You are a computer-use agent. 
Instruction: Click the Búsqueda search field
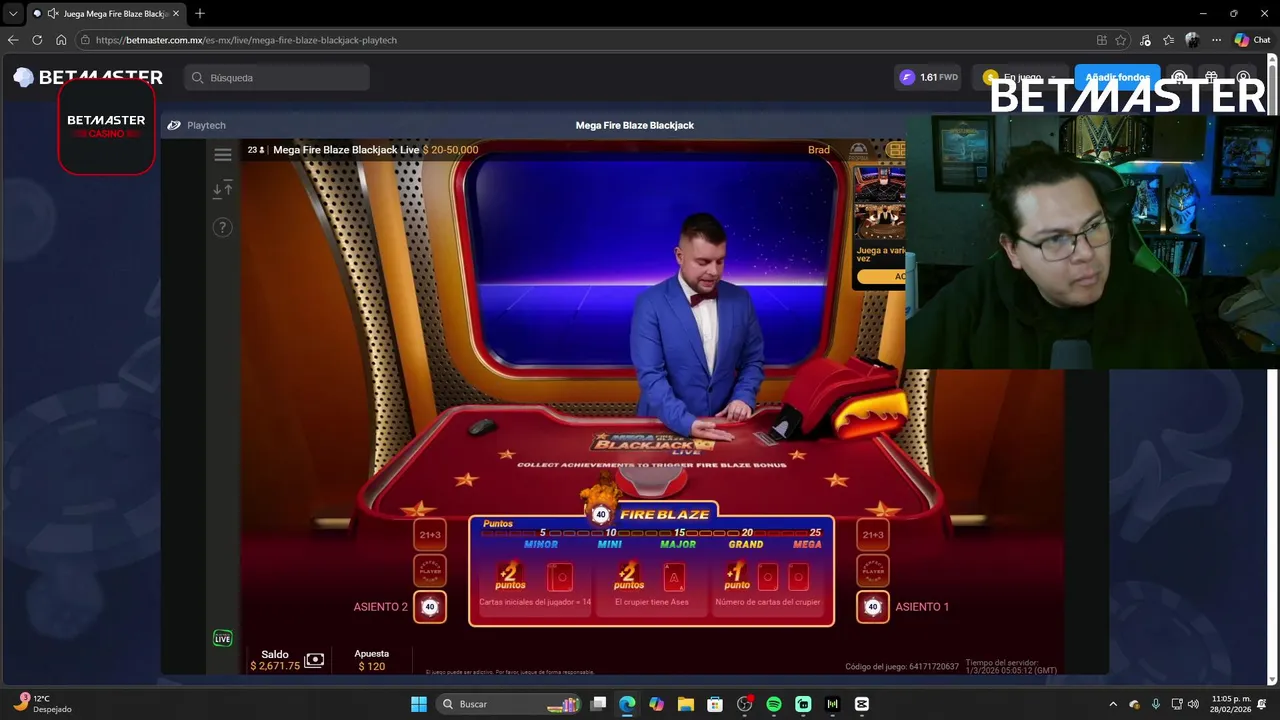click(277, 77)
